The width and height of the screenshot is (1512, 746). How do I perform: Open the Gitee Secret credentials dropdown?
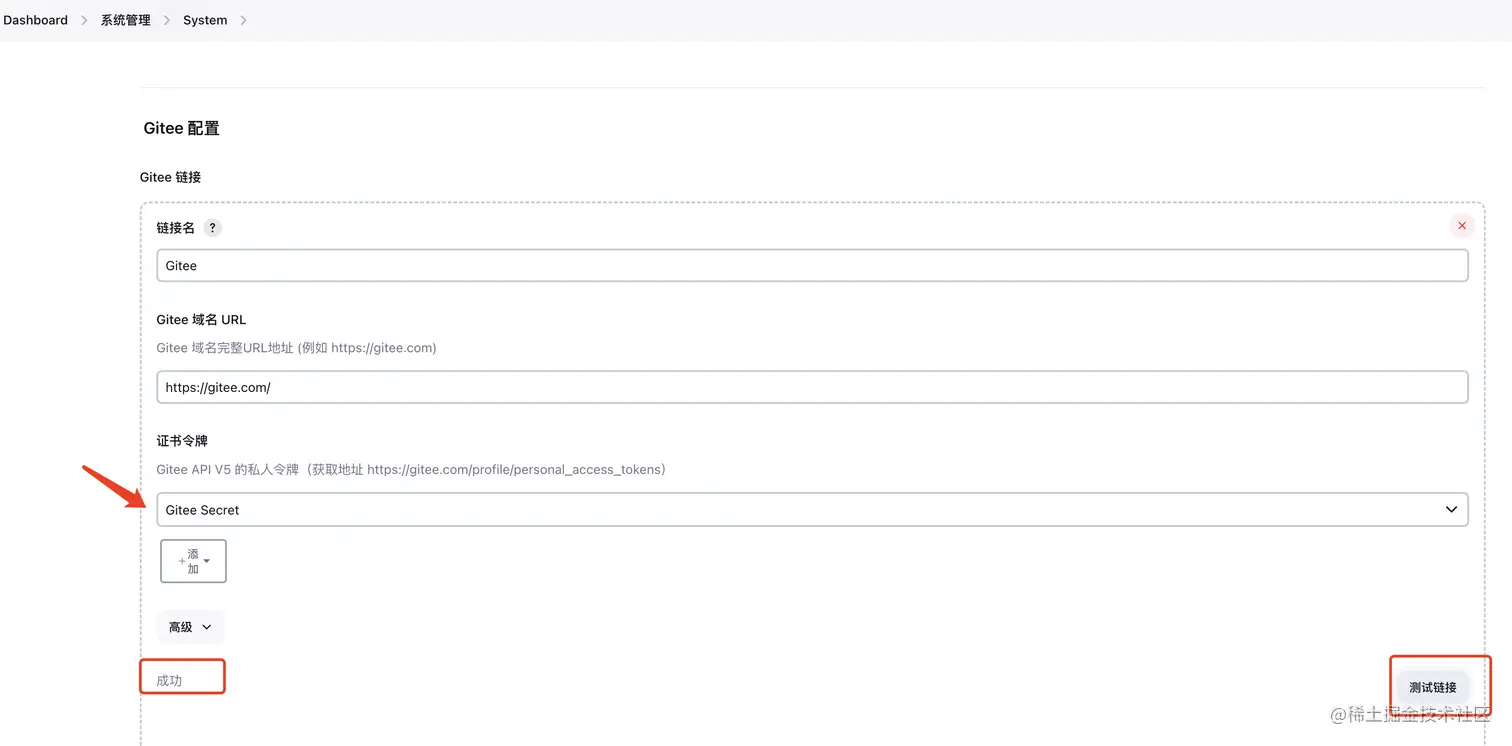coord(812,510)
